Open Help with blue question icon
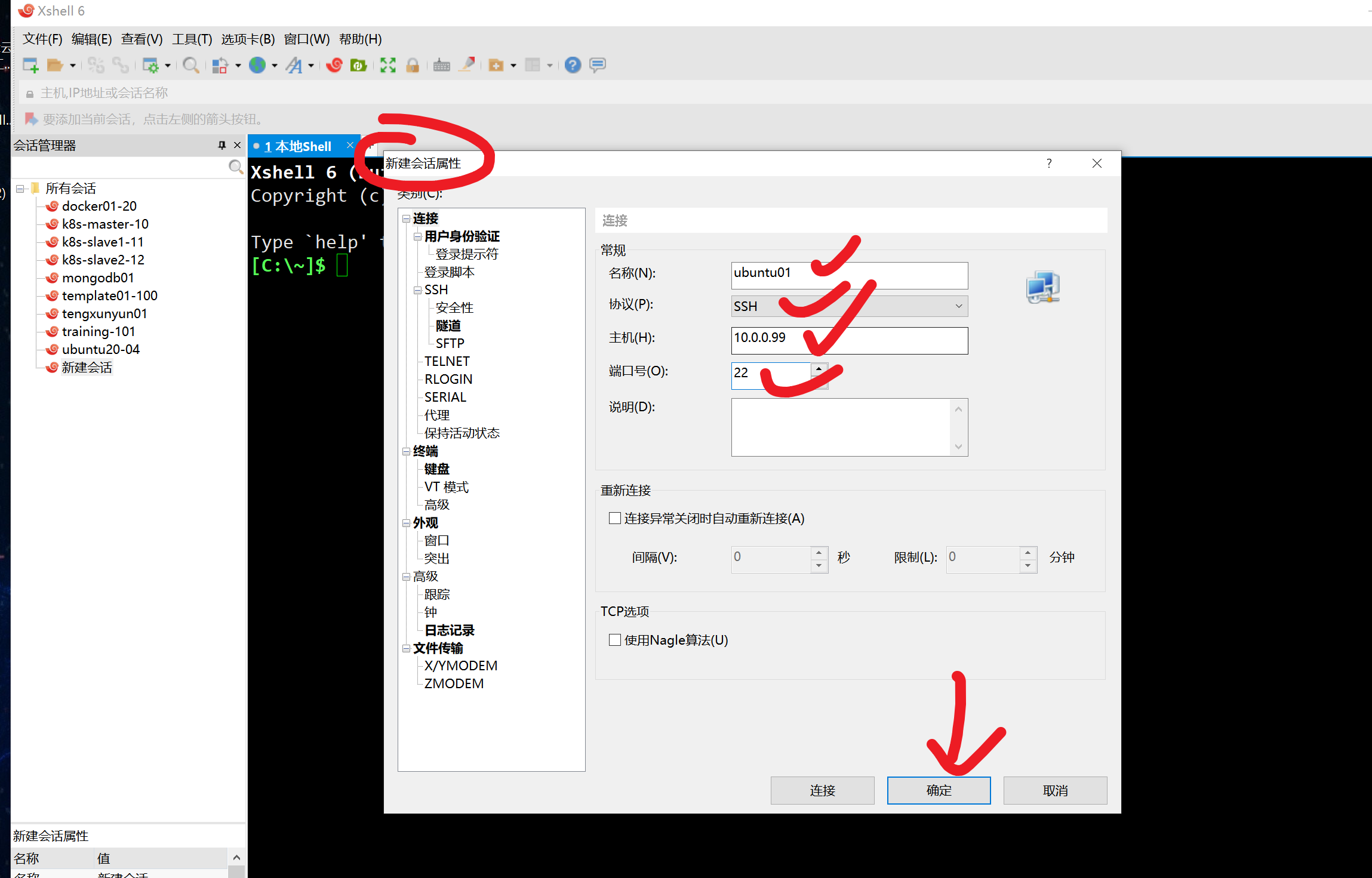 [573, 65]
